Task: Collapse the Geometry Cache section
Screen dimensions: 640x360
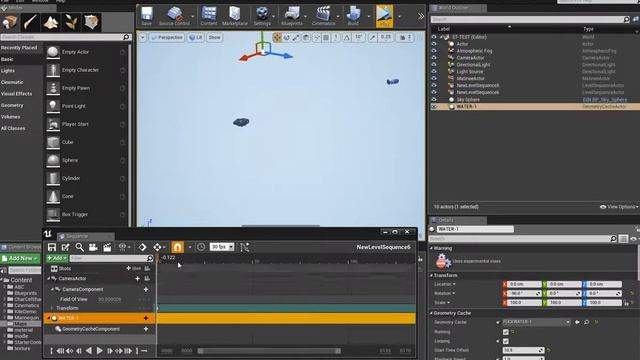Action: click(x=431, y=313)
